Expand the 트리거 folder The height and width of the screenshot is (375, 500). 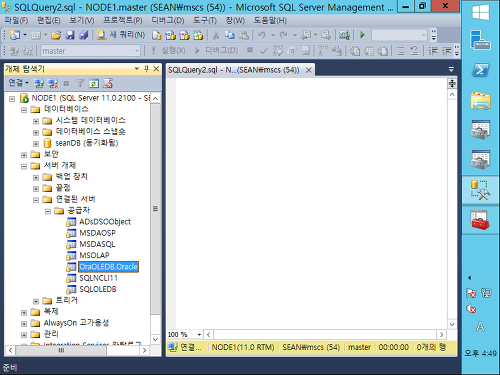coord(36,301)
